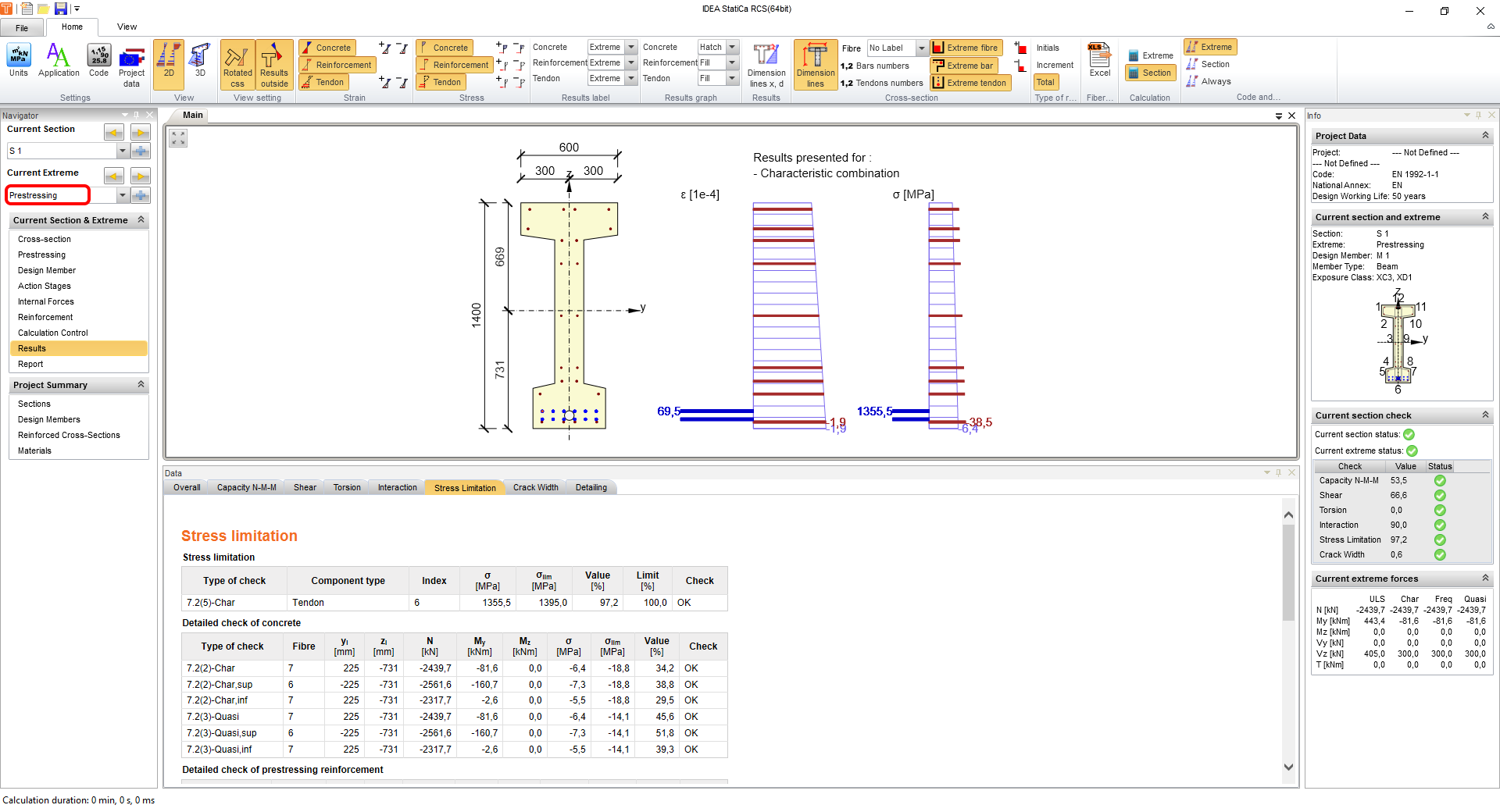Click the fit-to-view icon in Main
1500x812 pixels.
(179, 138)
